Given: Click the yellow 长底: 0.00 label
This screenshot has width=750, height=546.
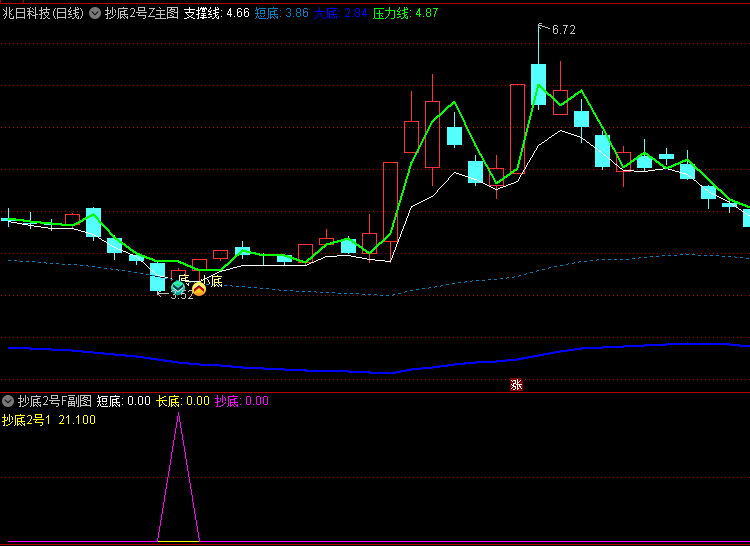Looking at the screenshot, I should (x=183, y=401).
